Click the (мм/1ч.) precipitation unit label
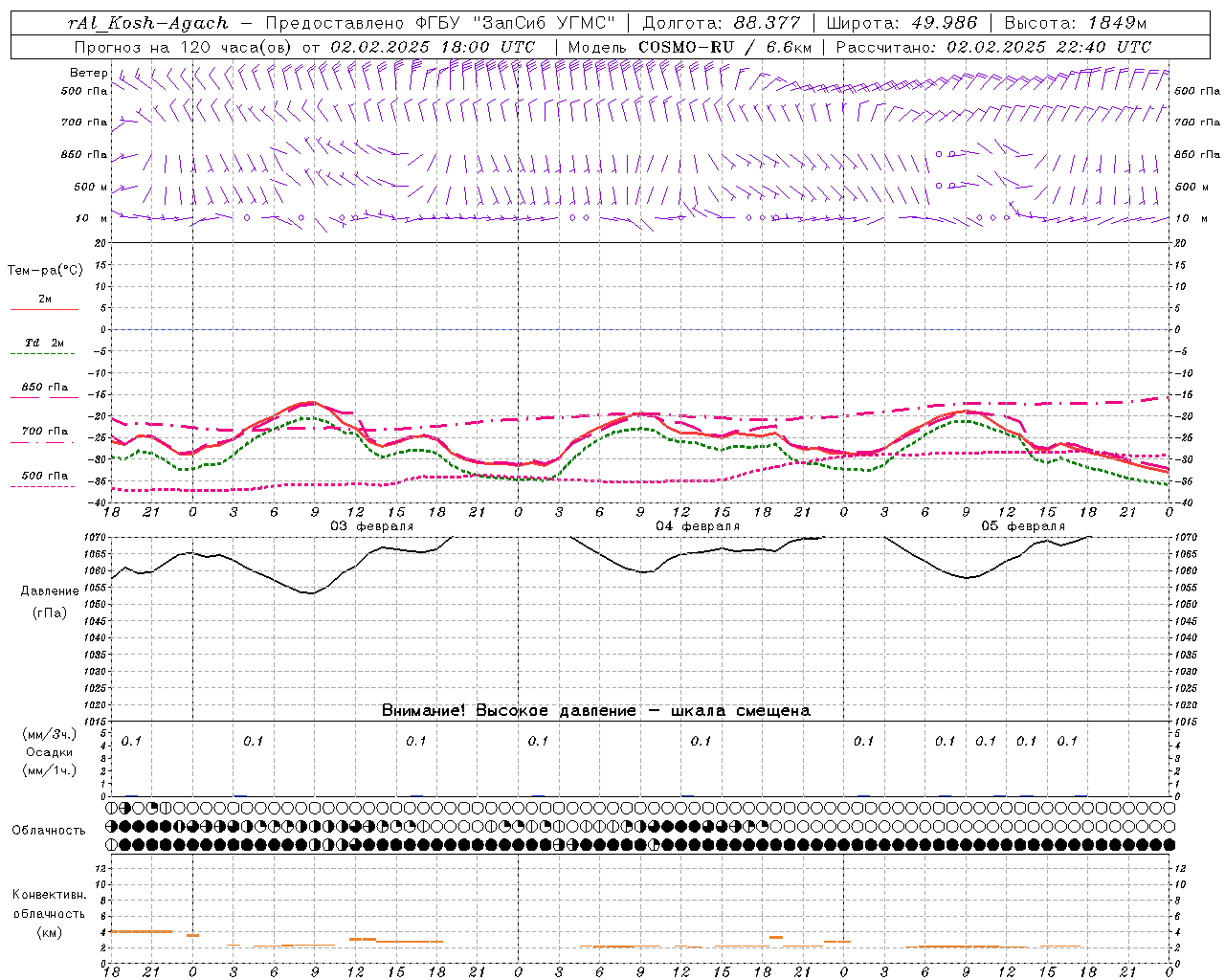 click(50, 771)
